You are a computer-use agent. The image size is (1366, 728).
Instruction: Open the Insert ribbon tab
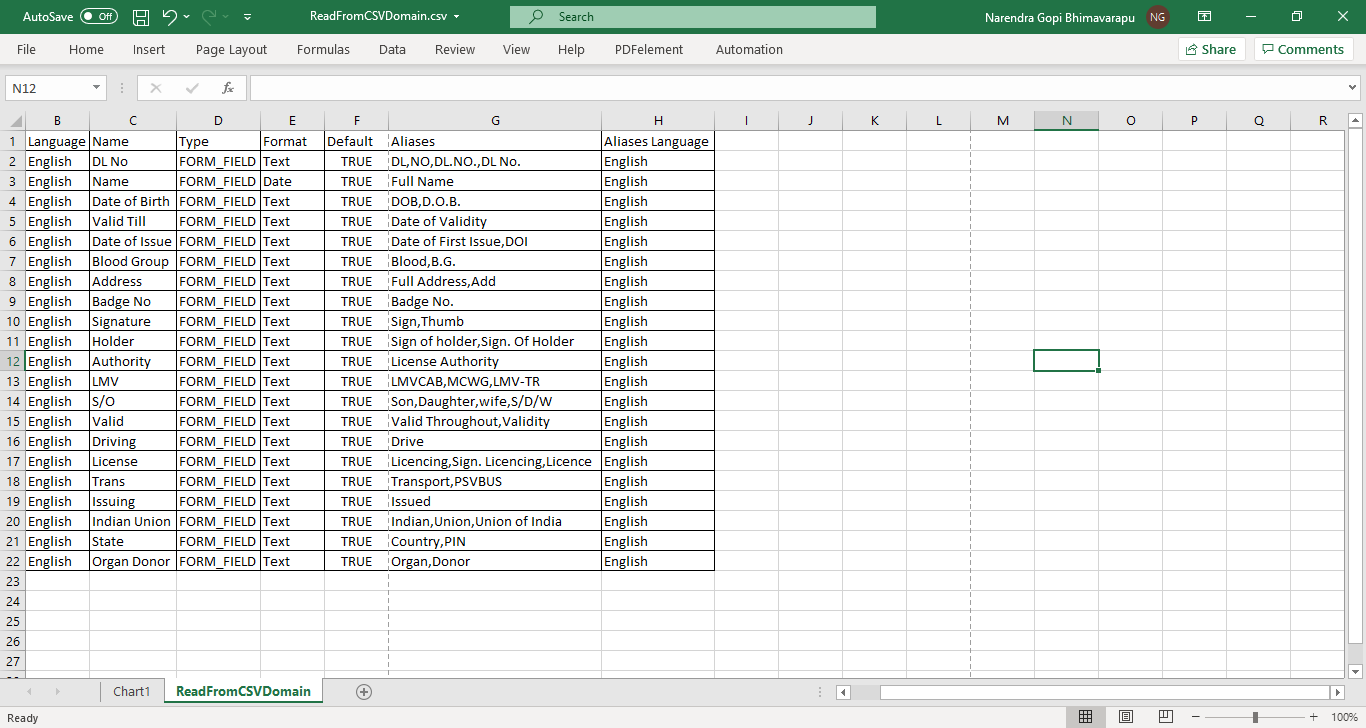(x=149, y=49)
